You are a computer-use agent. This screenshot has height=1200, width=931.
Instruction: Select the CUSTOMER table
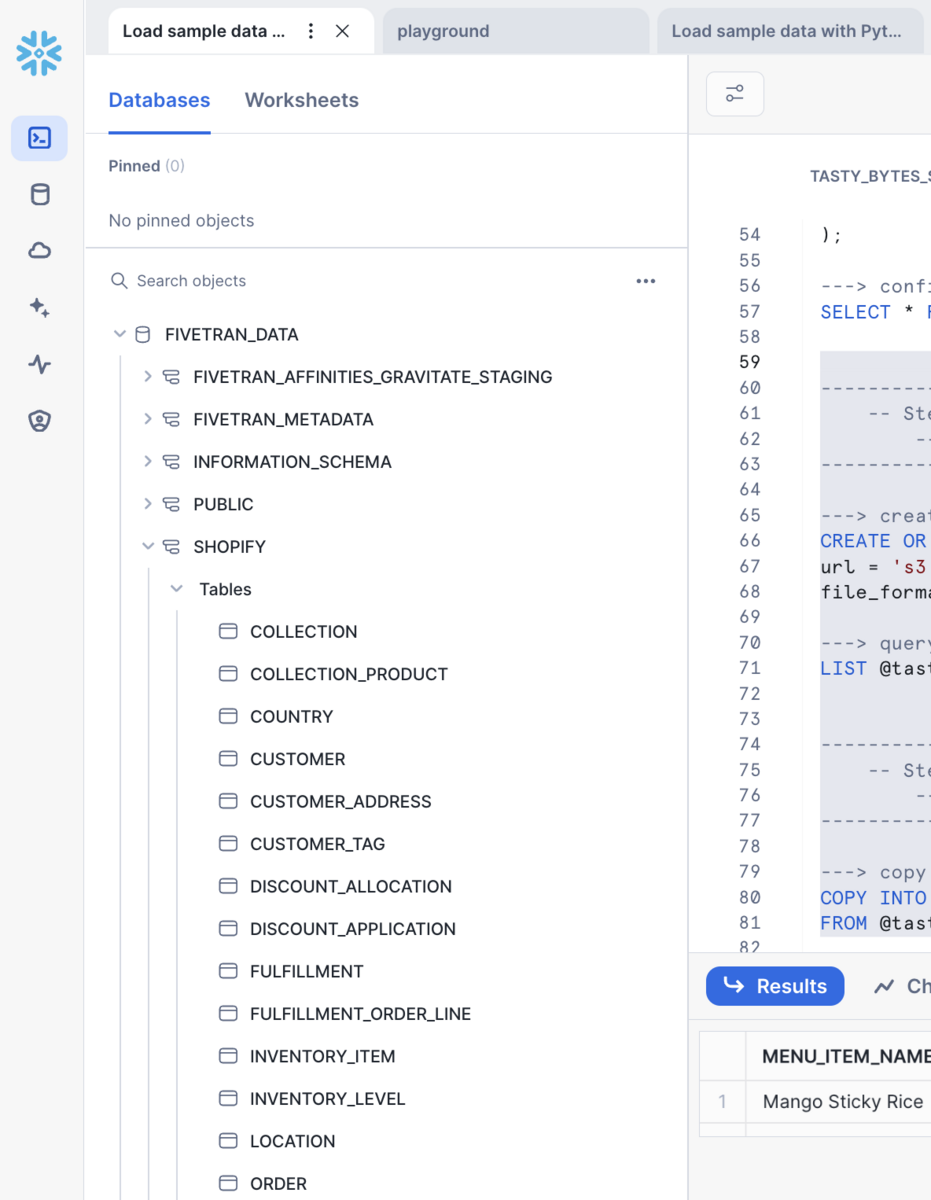[298, 759]
